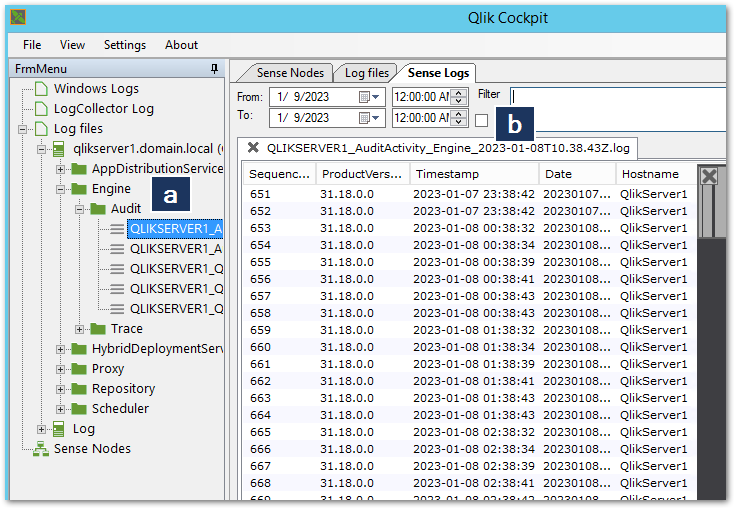The width and height of the screenshot is (735, 509).
Task: Click timestamp 2023-01-08 01:38:32
Action: coord(473,330)
